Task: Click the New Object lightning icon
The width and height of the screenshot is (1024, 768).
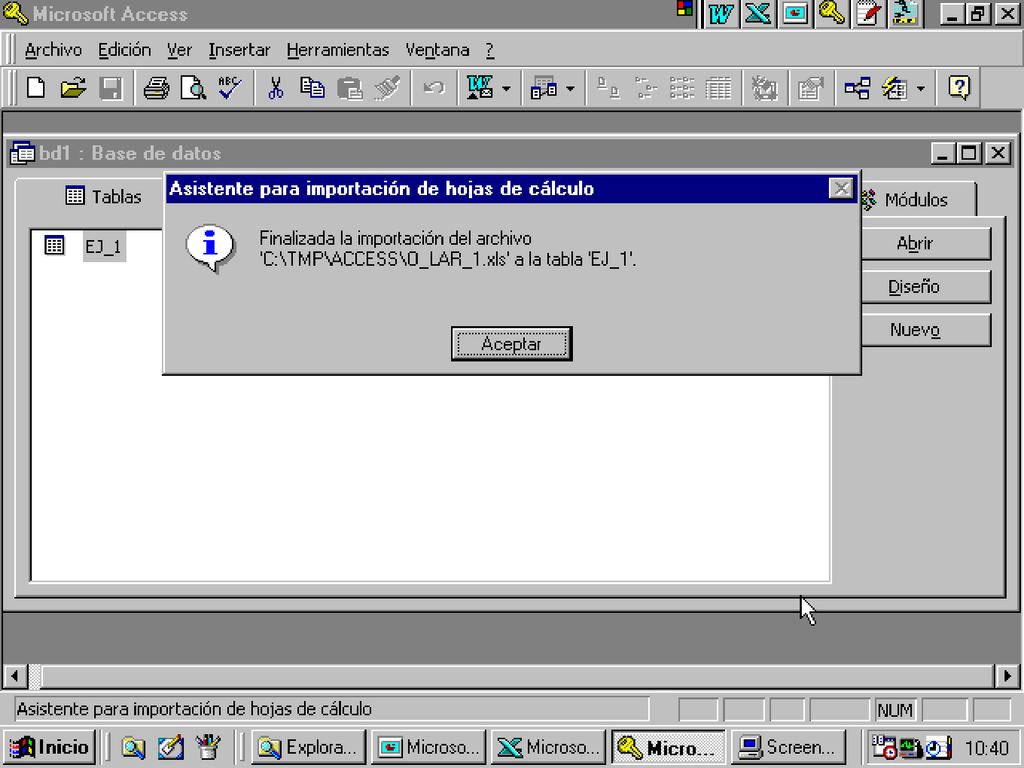Action: (895, 88)
